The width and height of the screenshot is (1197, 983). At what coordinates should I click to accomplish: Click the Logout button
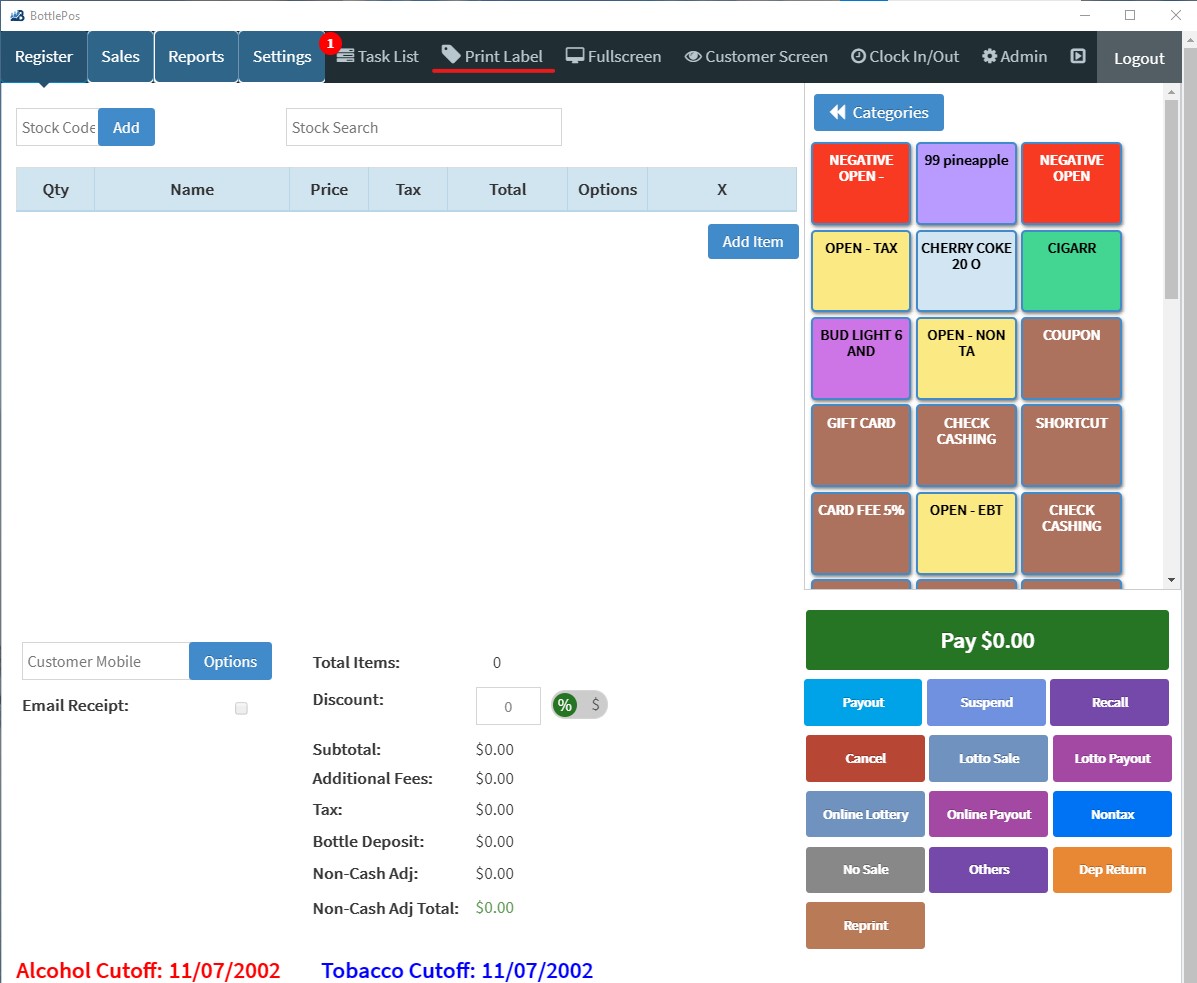(1139, 58)
